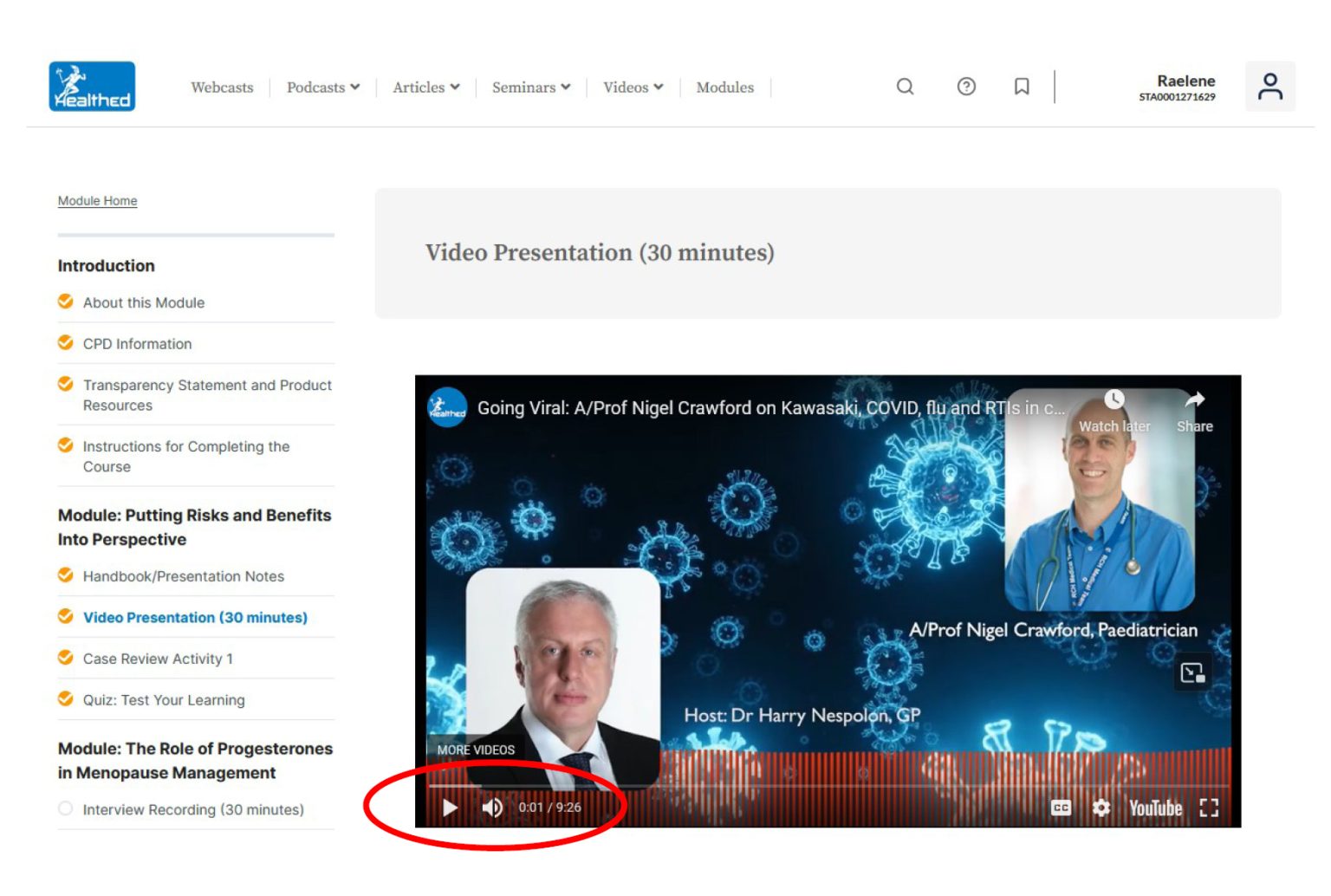Click the empty circle beside Interview Recording
The width and height of the screenshot is (1331, 896).
[65, 808]
